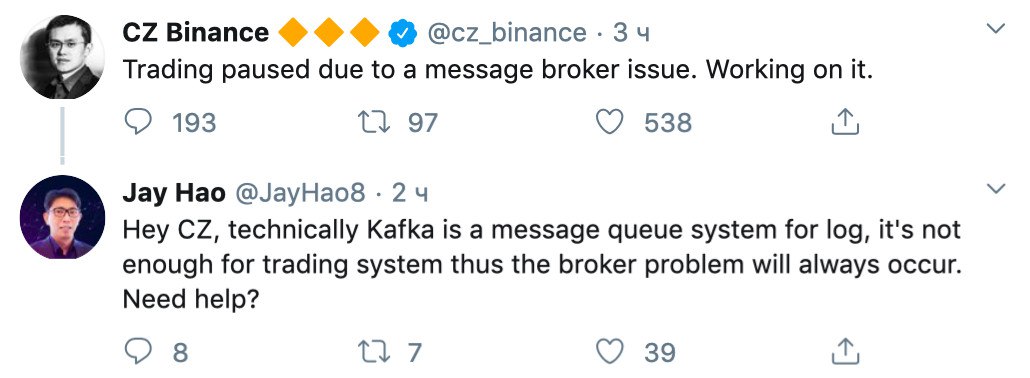Open Jay Hao's tweet text about Kafka
This screenshot has width=1030, height=378.
pyautogui.click(x=542, y=265)
